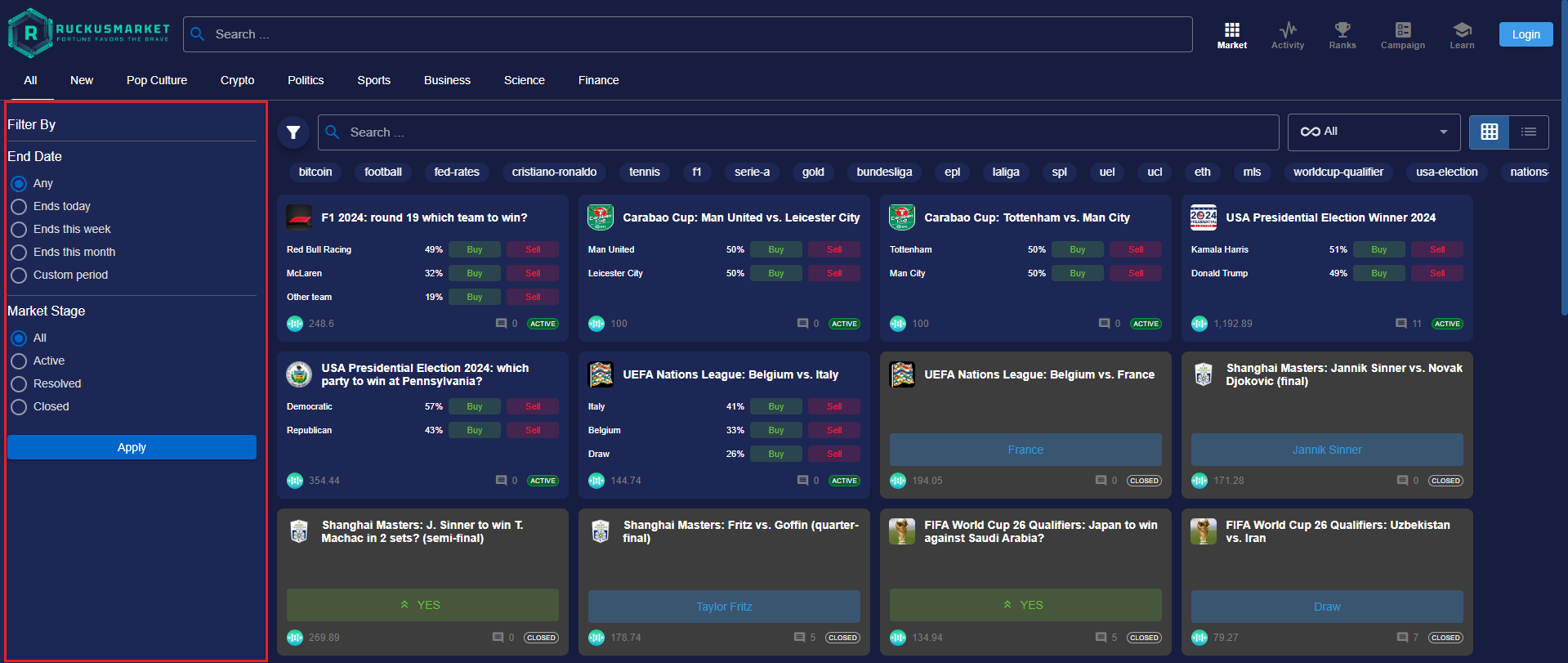The width and height of the screenshot is (1568, 663).
Task: Select 'Custom period' end date option
Action: 19,276
